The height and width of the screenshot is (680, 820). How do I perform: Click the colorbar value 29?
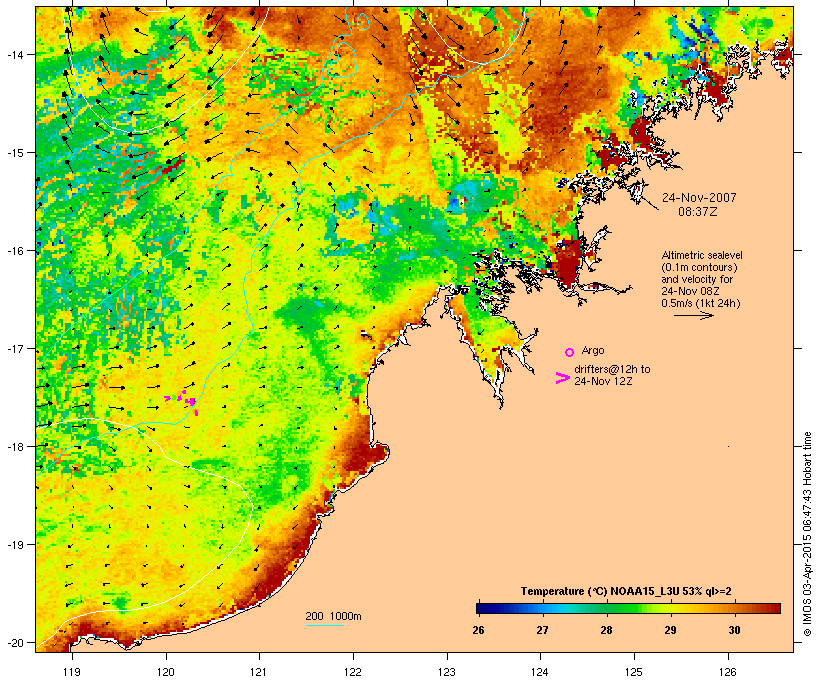coord(670,630)
